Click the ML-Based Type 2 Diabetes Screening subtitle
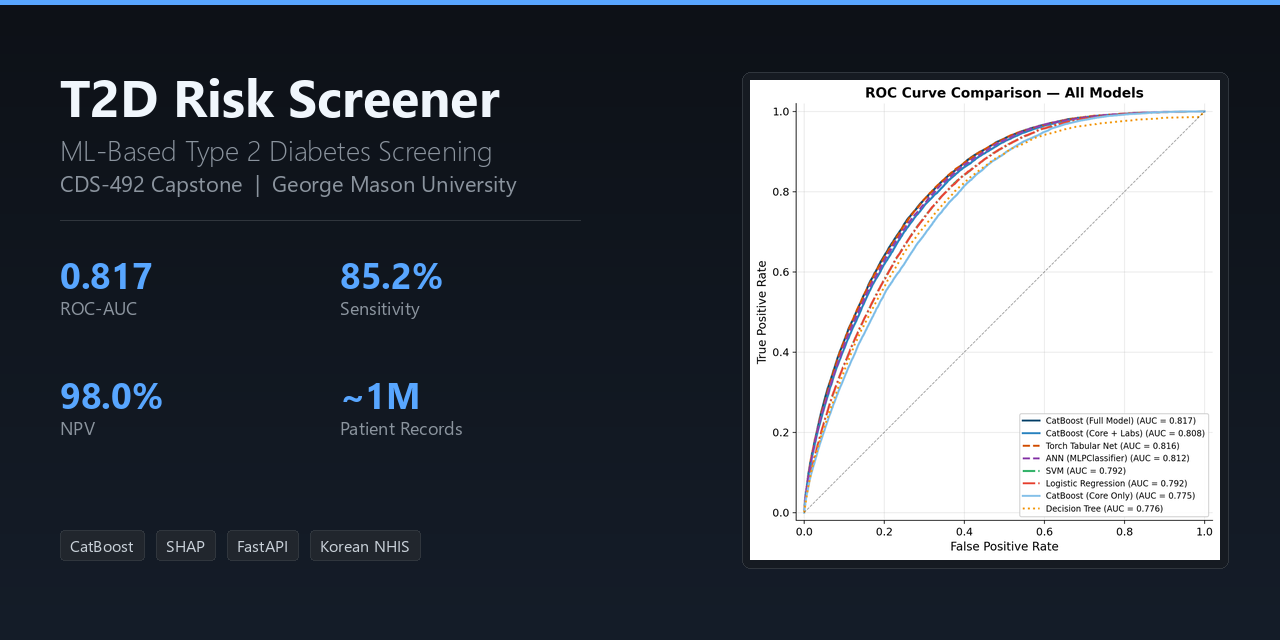Screen dimensions: 1280x640 [276, 152]
